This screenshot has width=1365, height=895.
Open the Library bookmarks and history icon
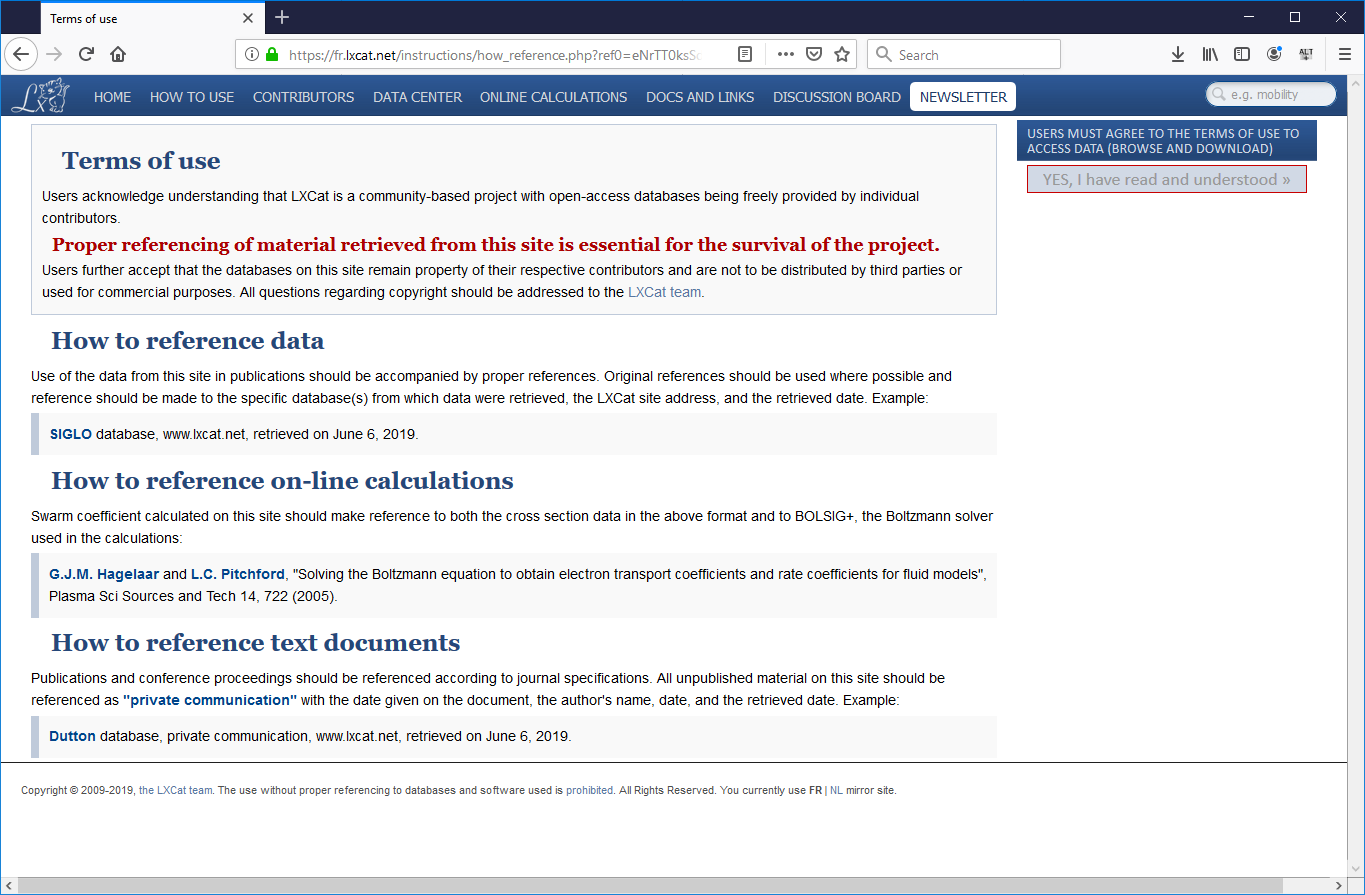coord(1210,54)
